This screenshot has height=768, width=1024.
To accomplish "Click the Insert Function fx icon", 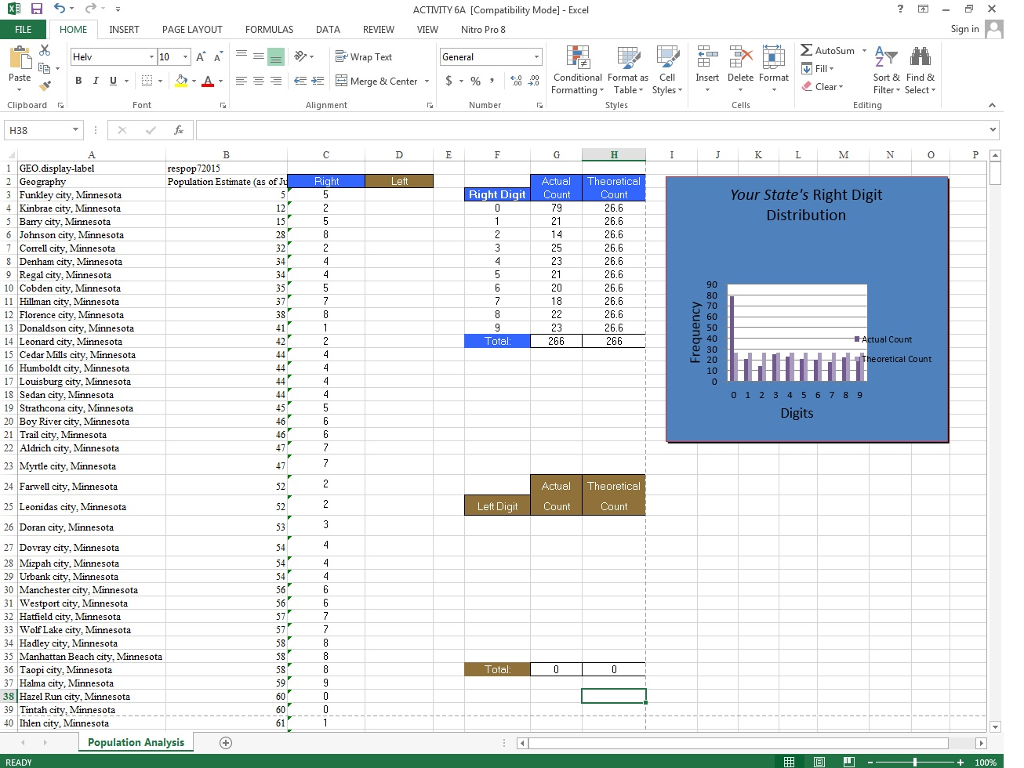I will [178, 130].
